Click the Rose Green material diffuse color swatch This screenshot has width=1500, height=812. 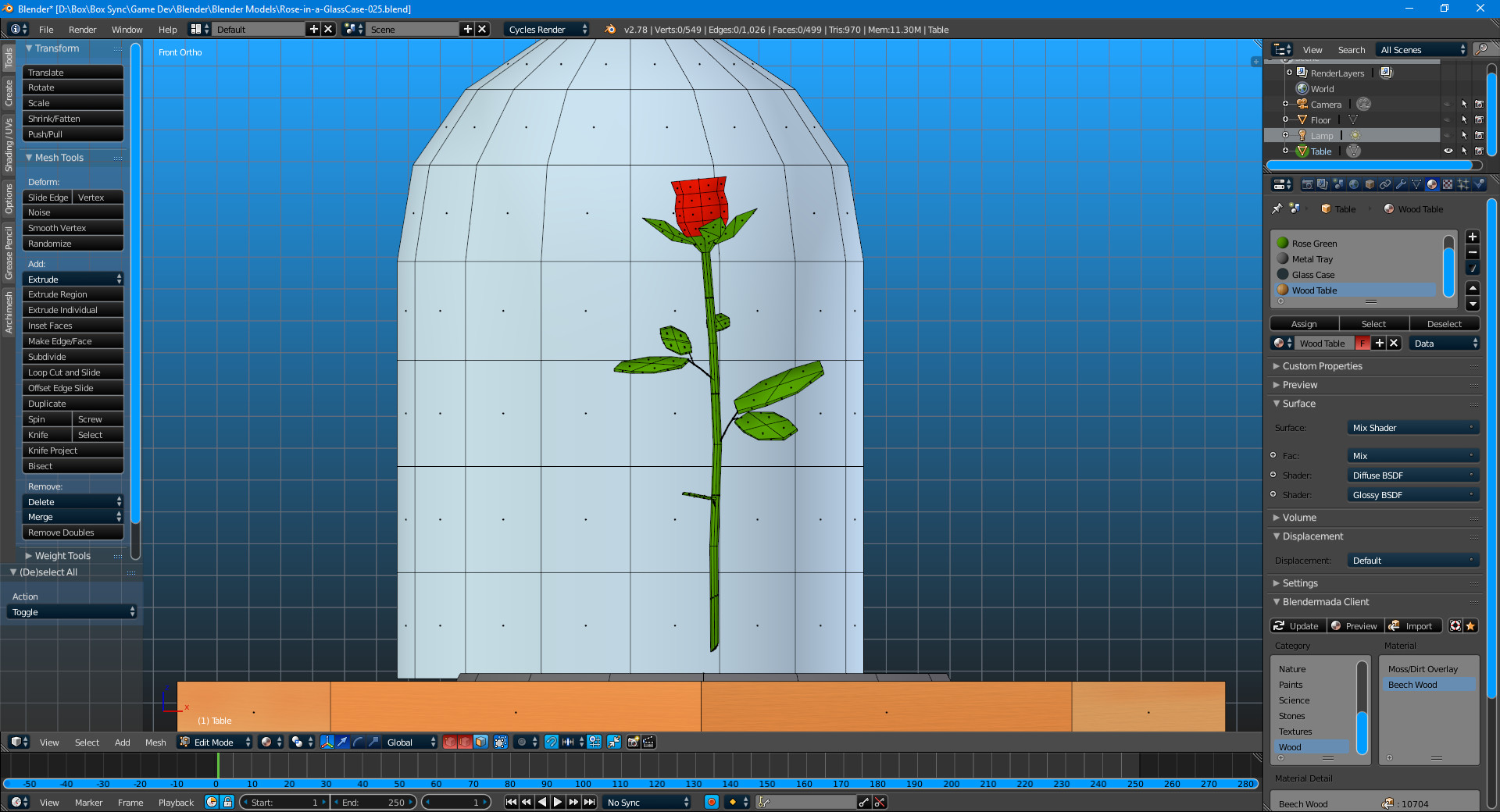(x=1284, y=243)
